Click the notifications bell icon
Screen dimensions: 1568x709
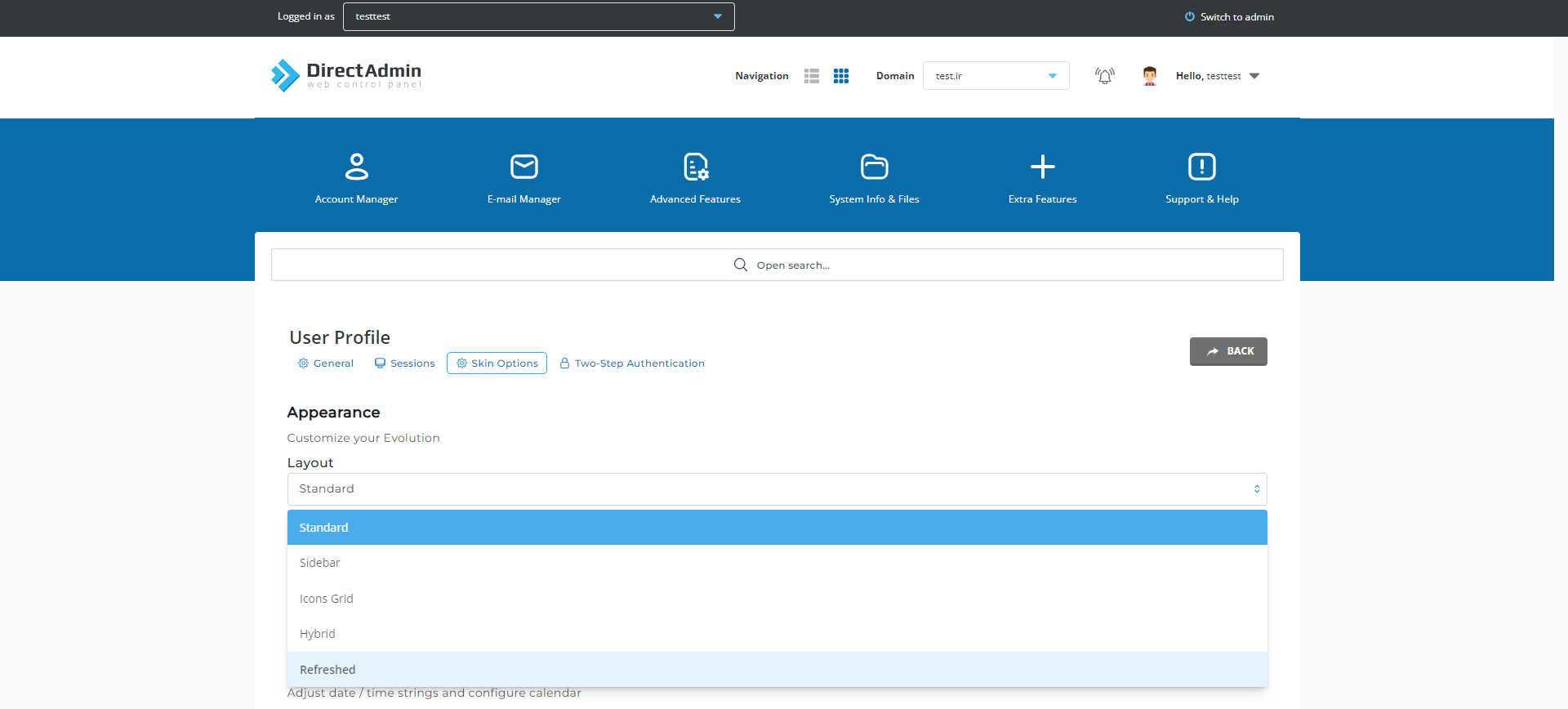(1104, 76)
